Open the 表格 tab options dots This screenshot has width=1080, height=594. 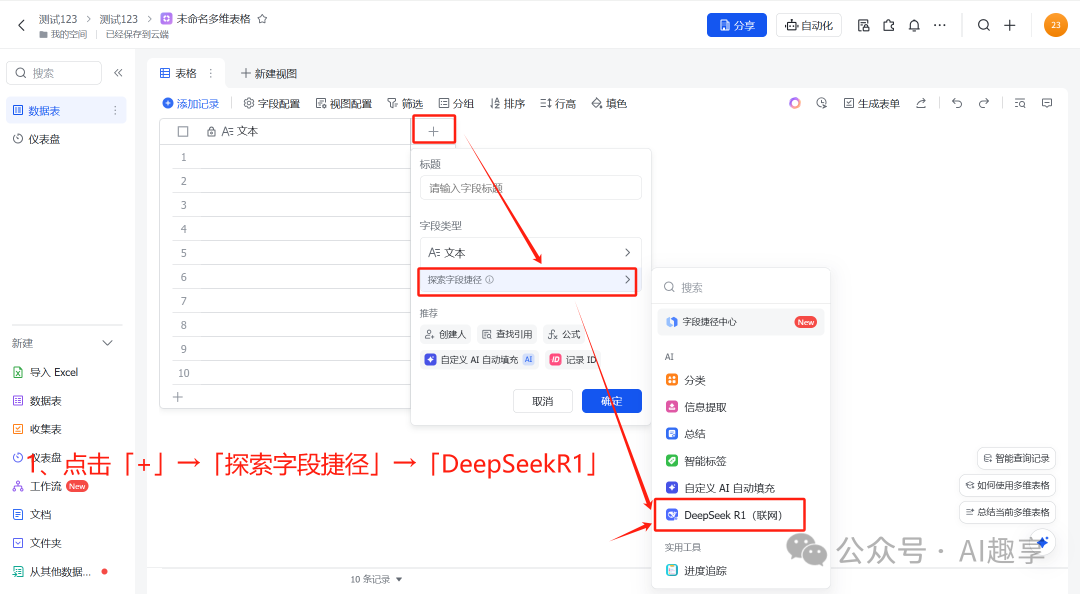(x=211, y=73)
